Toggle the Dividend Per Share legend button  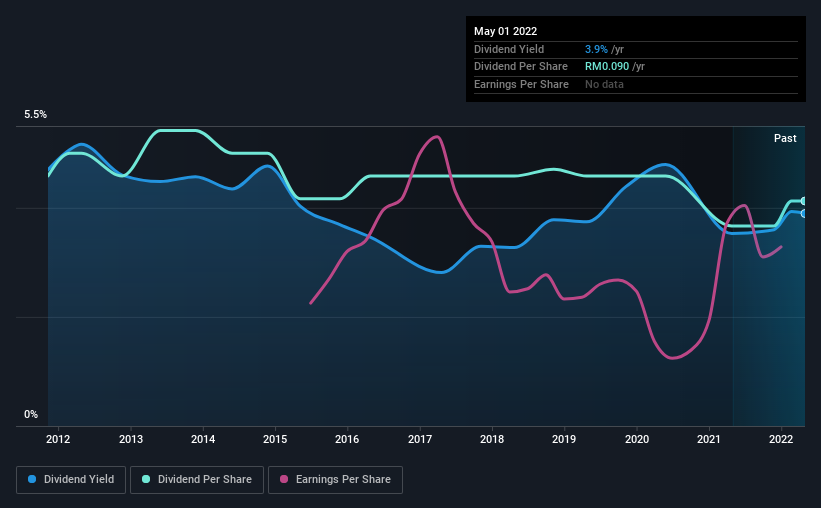coord(197,480)
